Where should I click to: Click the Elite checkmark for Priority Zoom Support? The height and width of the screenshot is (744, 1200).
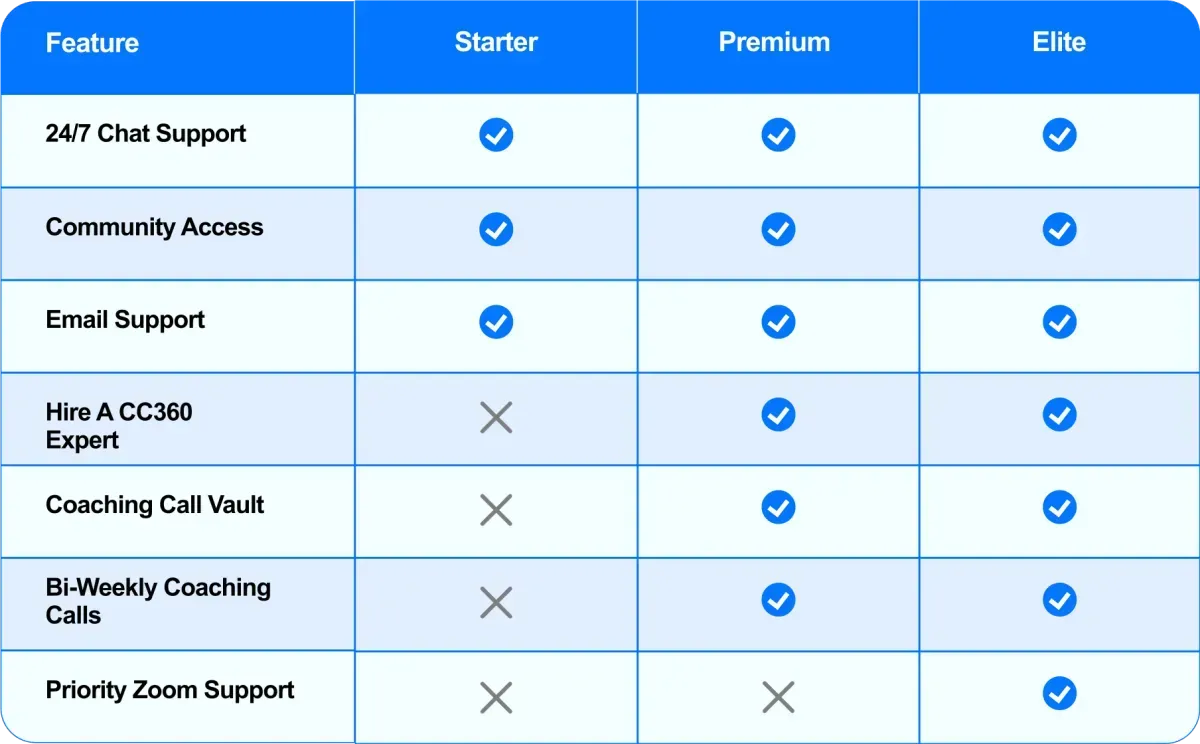click(x=1059, y=693)
